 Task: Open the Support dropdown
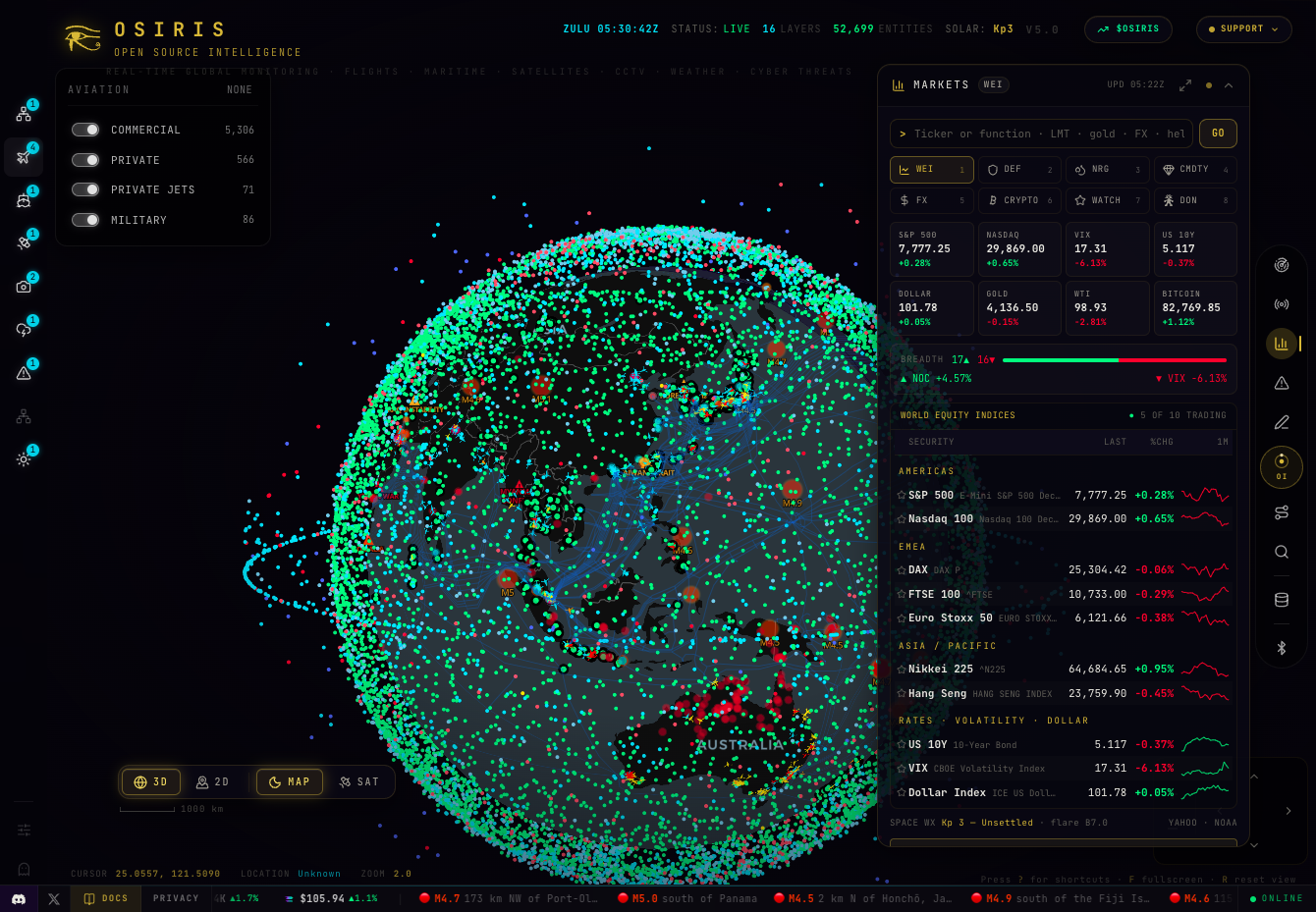pyautogui.click(x=1243, y=29)
